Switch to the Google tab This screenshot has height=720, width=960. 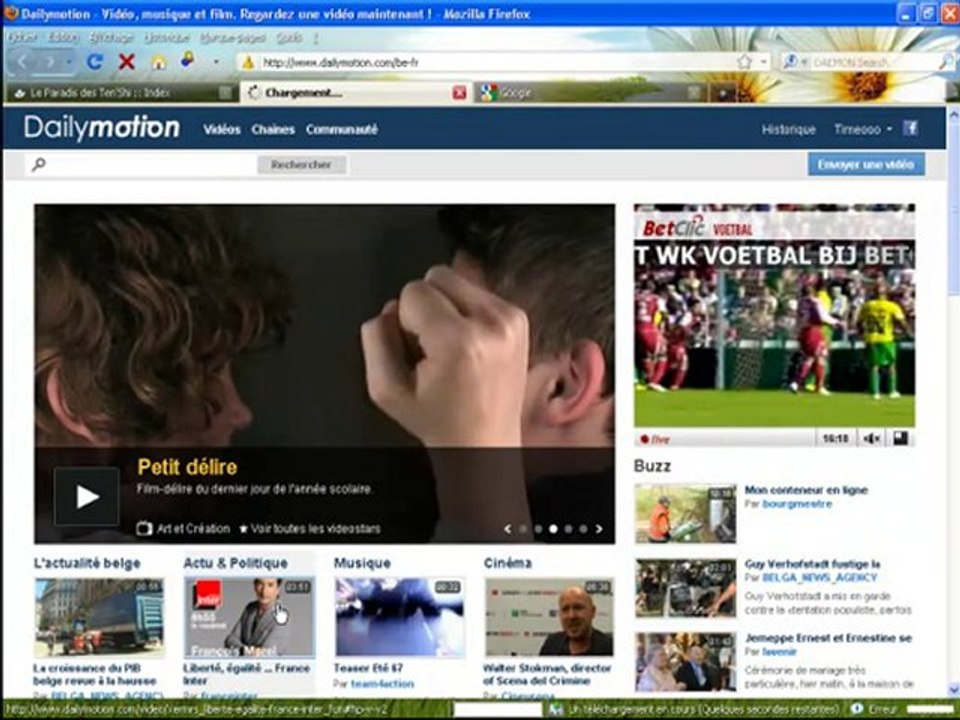pos(590,92)
